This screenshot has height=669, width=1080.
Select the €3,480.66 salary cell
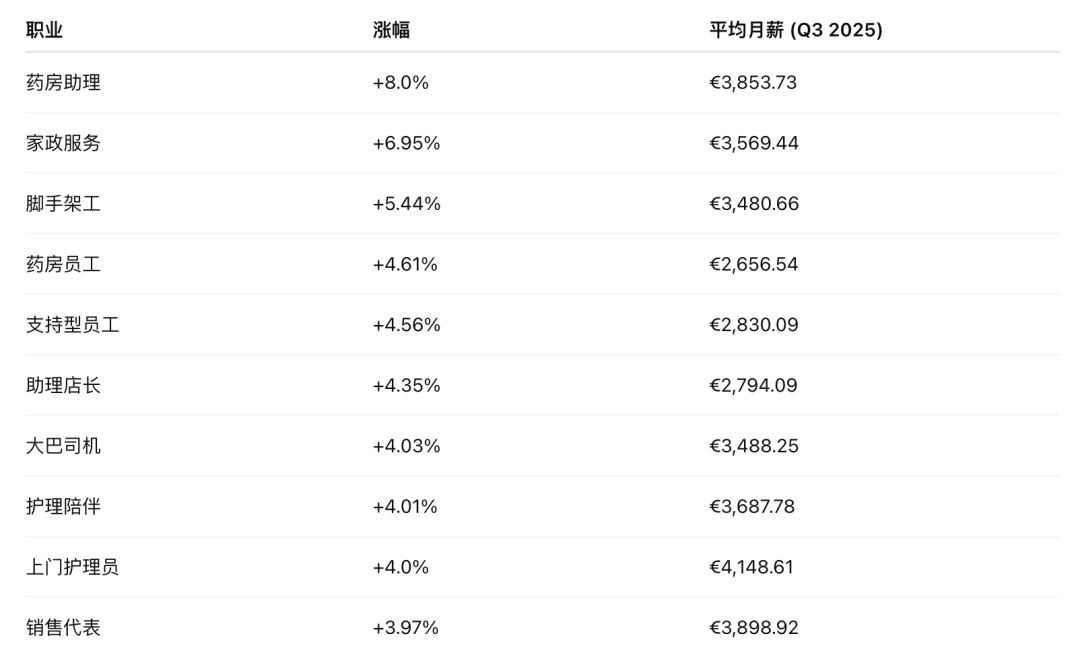tap(754, 204)
